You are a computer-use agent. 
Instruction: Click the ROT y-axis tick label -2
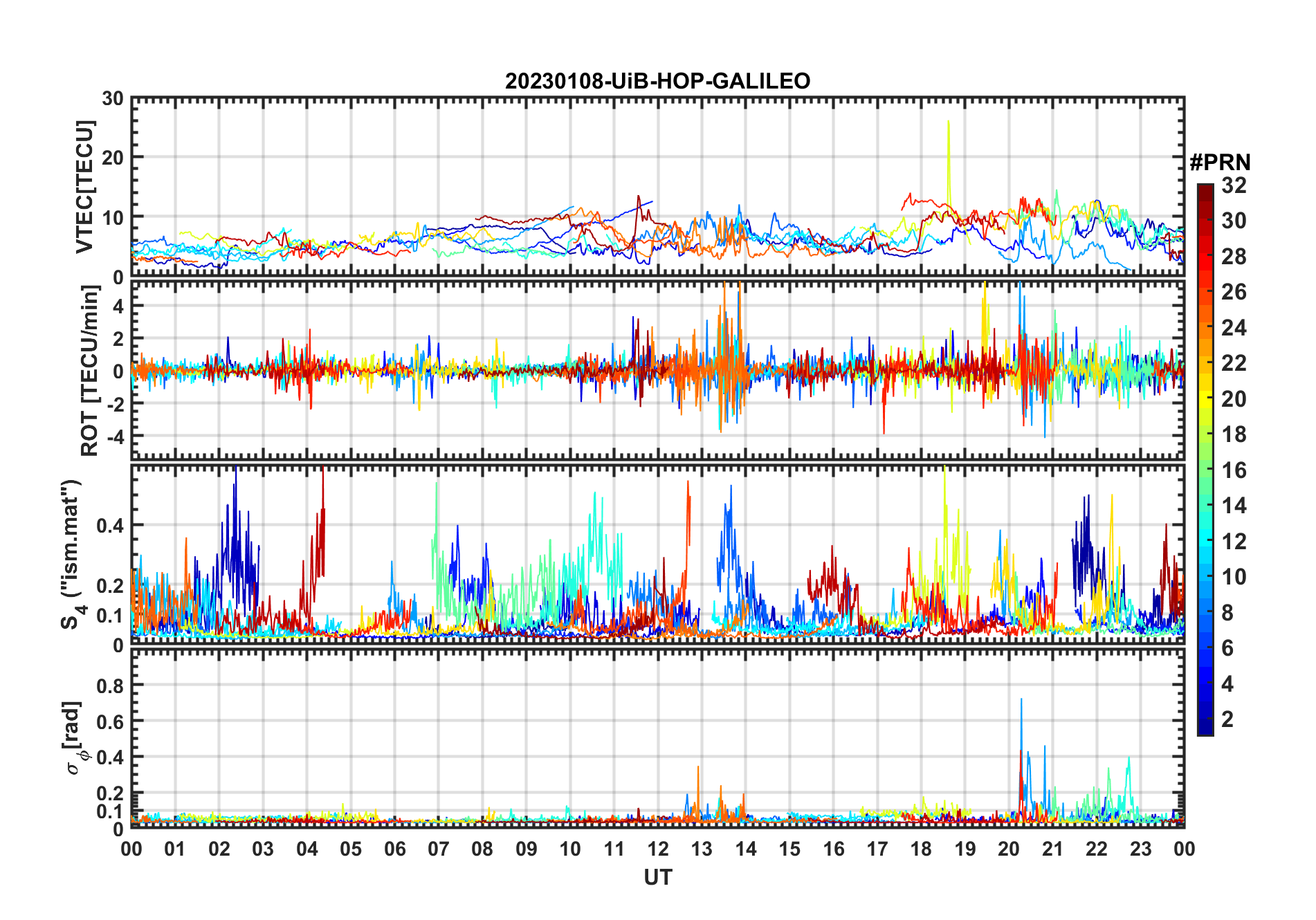(115, 404)
